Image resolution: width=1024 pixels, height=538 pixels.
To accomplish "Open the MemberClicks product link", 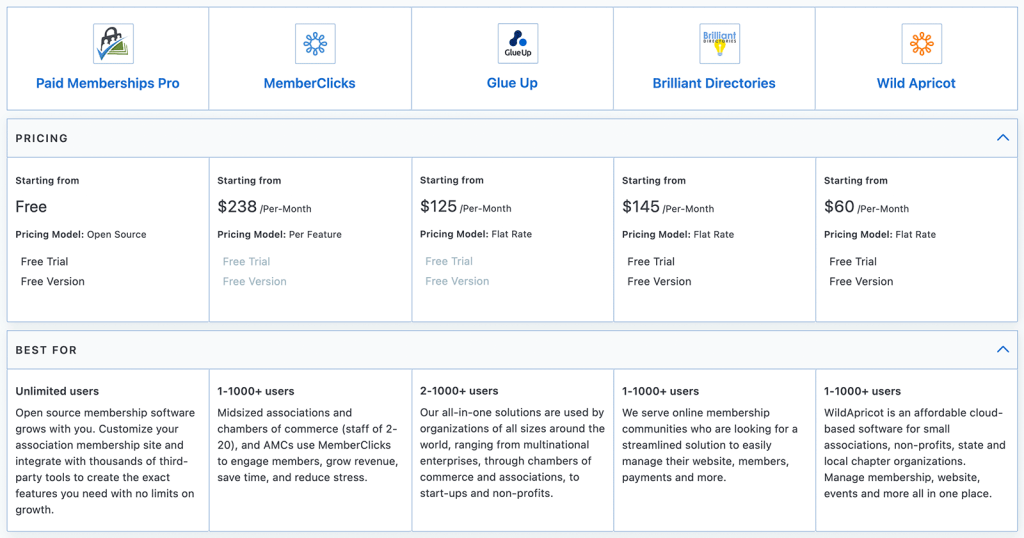I will point(310,83).
